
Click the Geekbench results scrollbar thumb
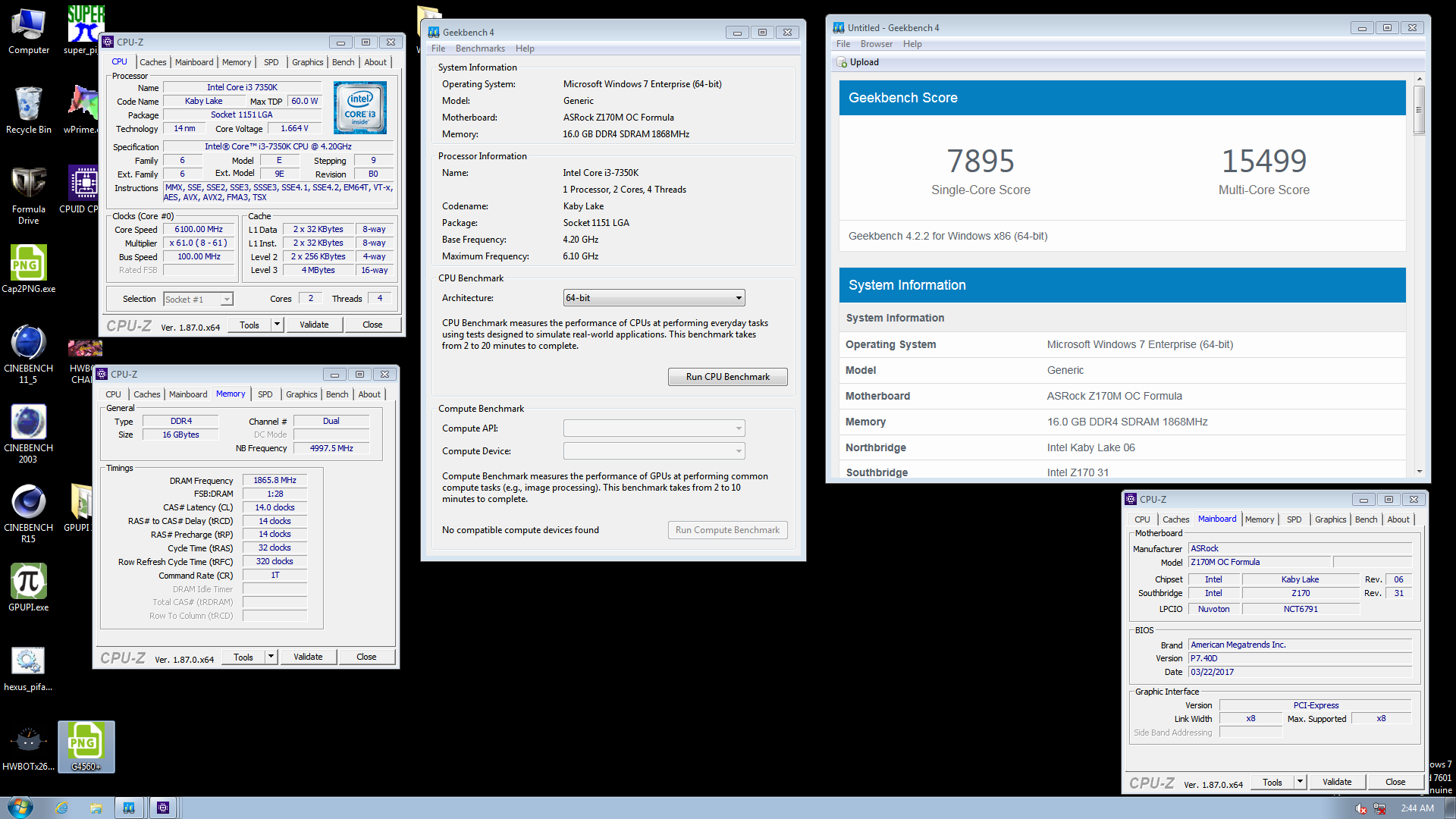pyautogui.click(x=1419, y=110)
